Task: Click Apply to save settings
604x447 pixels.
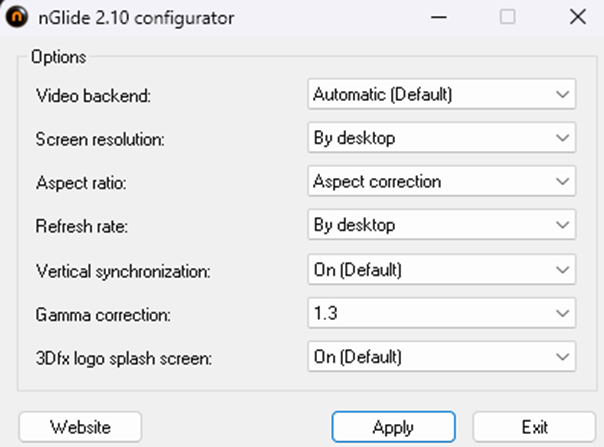Action: tap(393, 427)
